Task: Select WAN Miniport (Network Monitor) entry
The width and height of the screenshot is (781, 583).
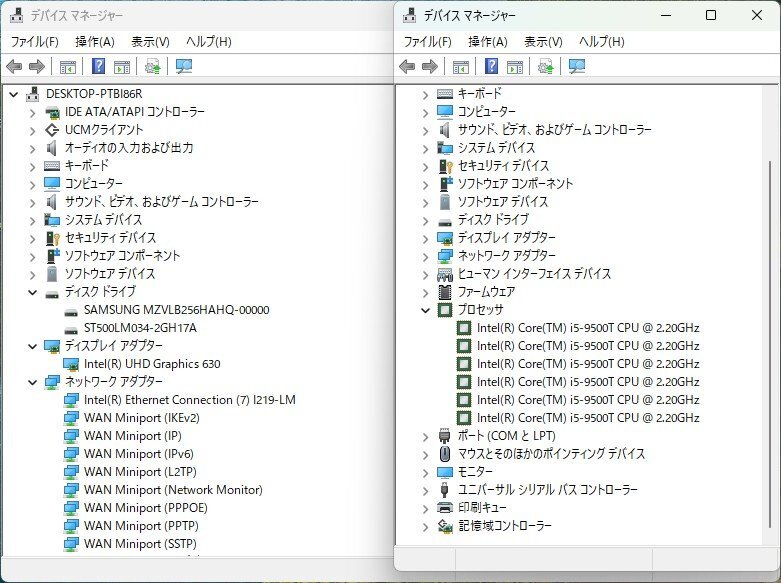Action: 173,490
